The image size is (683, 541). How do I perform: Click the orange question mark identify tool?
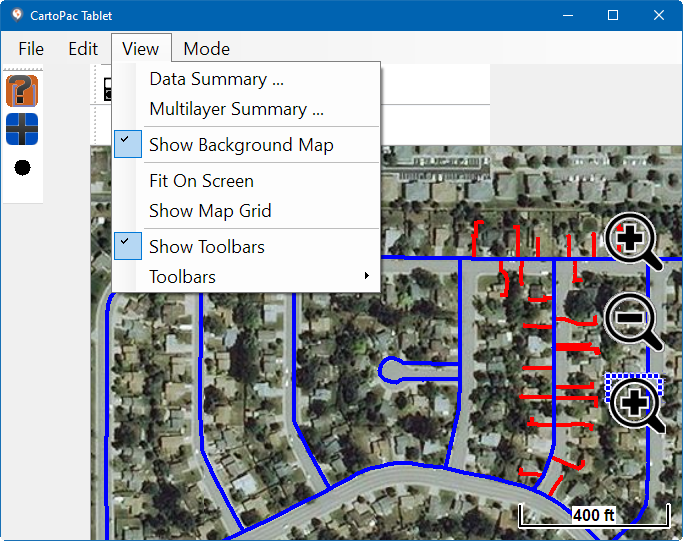22,91
